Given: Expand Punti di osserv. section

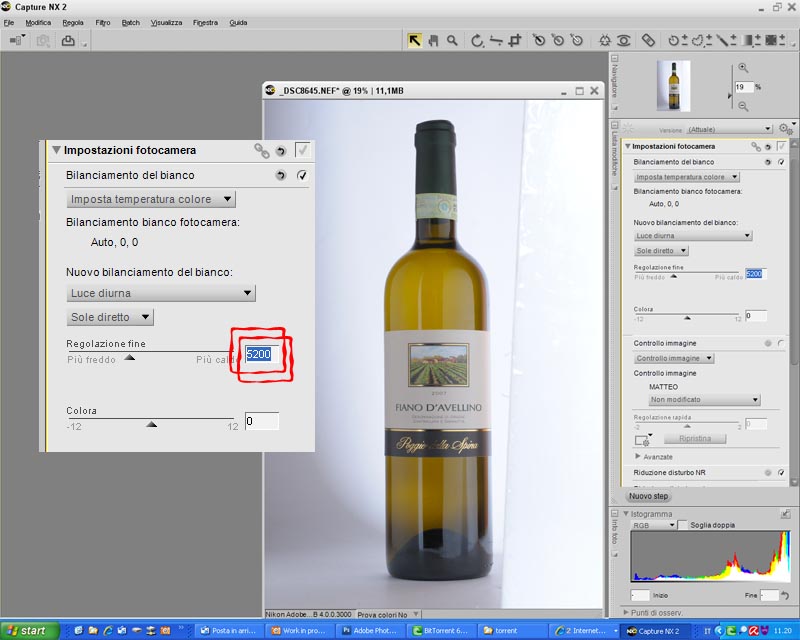Looking at the screenshot, I should pos(626,612).
